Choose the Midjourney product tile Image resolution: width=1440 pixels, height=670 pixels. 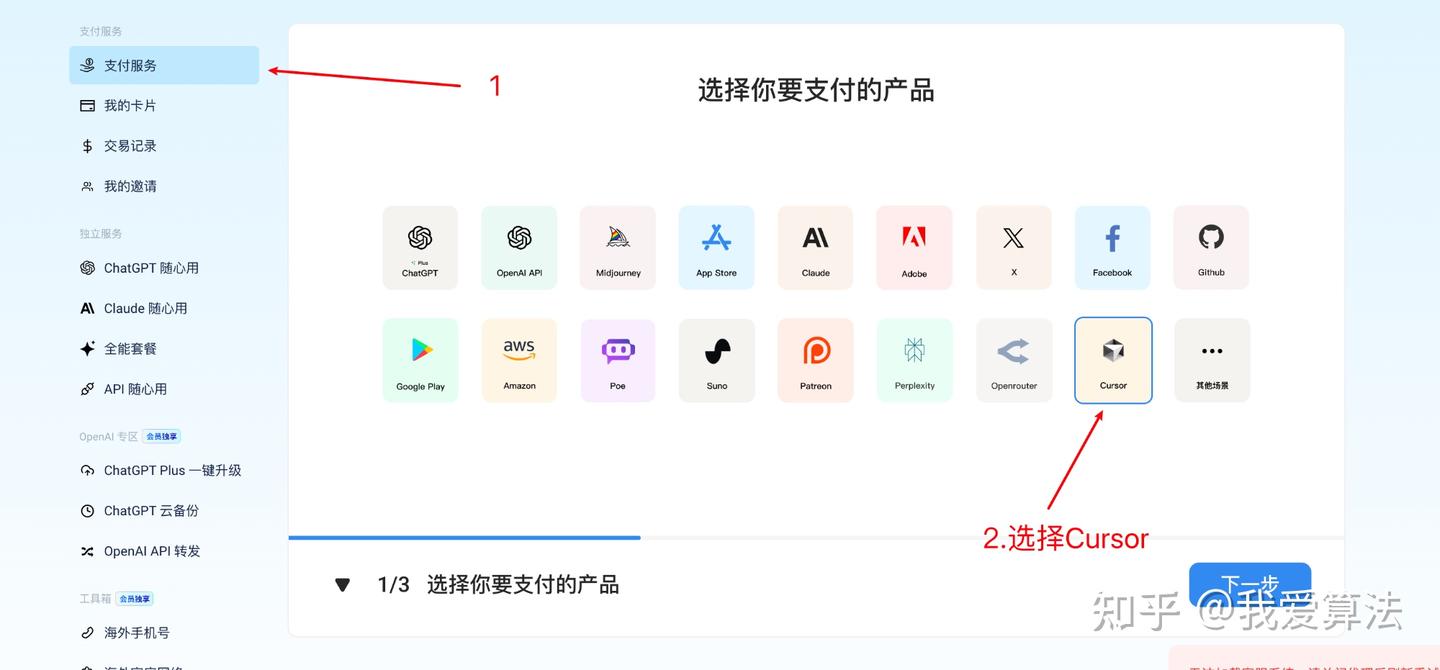point(618,248)
